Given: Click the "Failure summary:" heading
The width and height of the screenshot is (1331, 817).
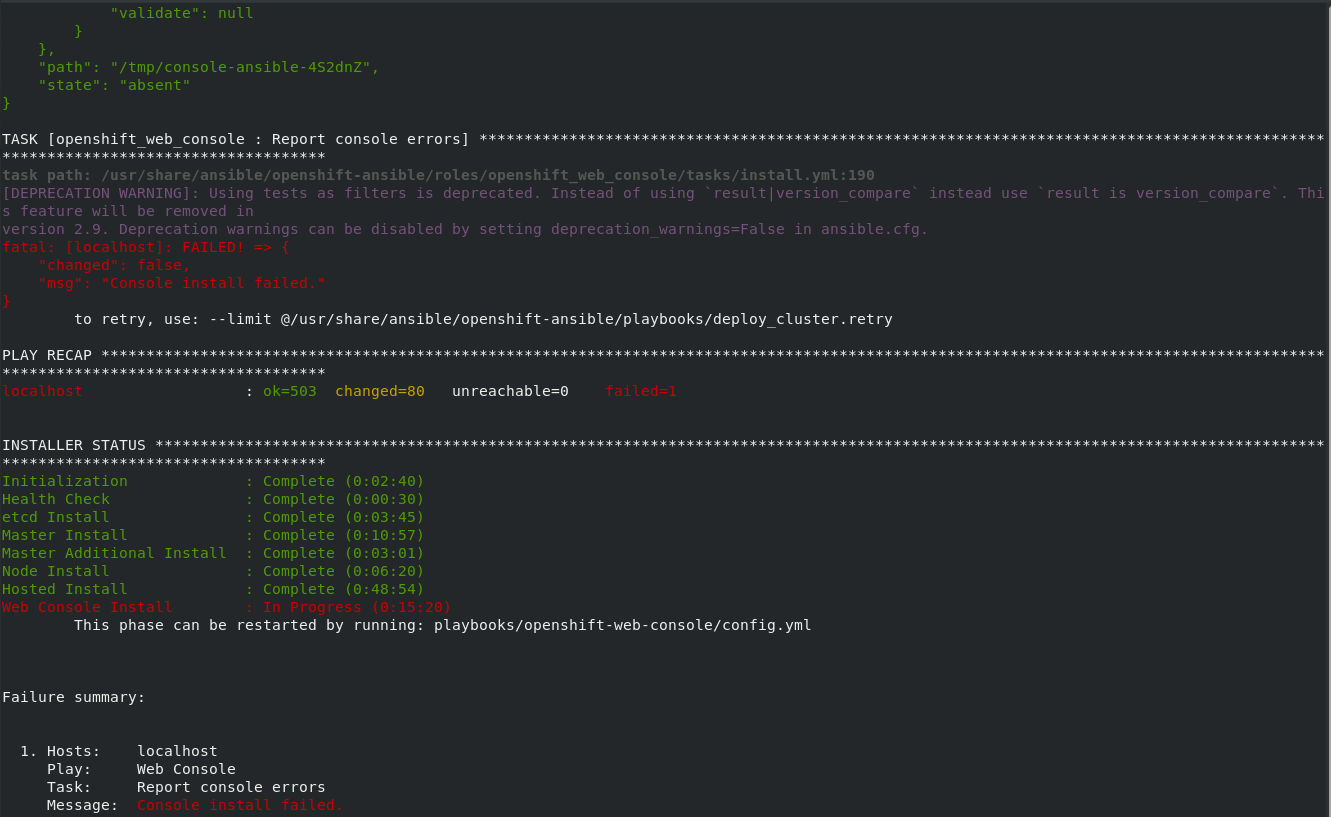Looking at the screenshot, I should pos(74,697).
